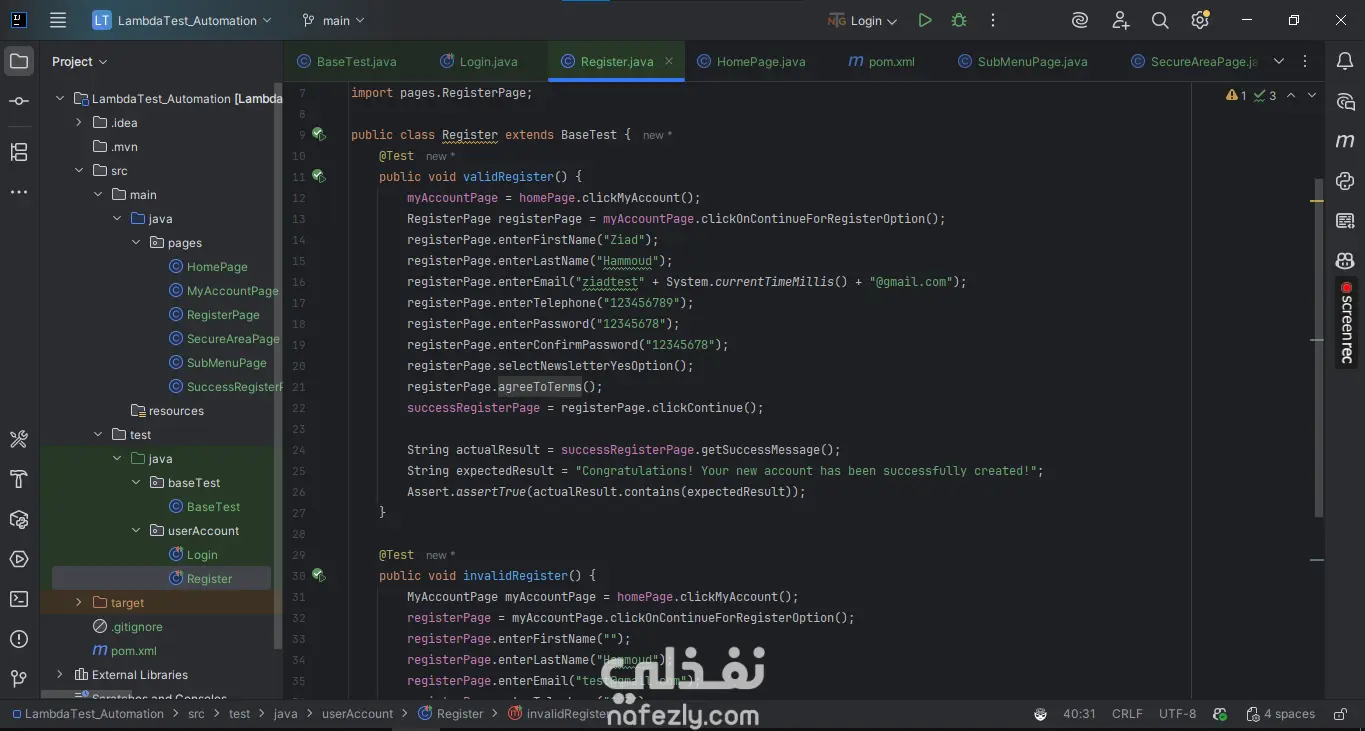Collapse the userAccount package

tap(136, 531)
